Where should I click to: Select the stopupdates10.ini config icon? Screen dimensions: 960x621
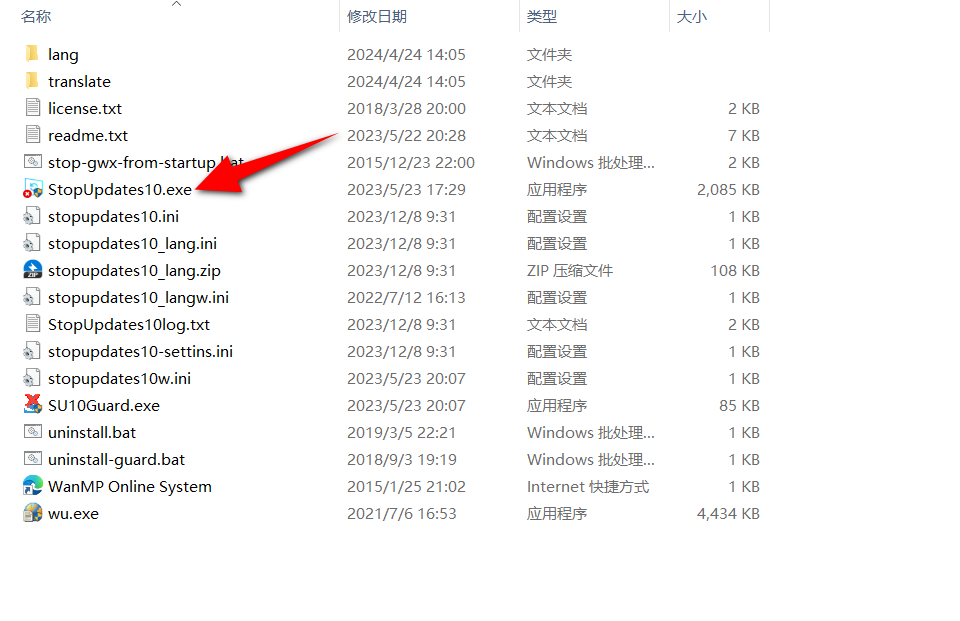point(32,216)
